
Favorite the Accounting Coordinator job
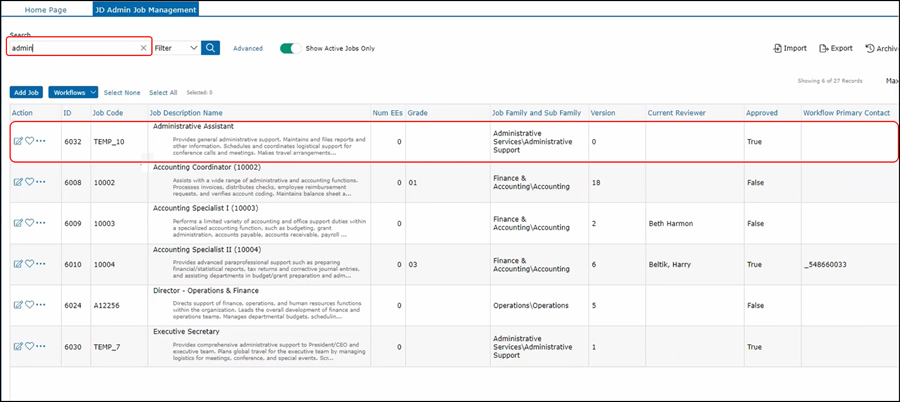click(29, 182)
